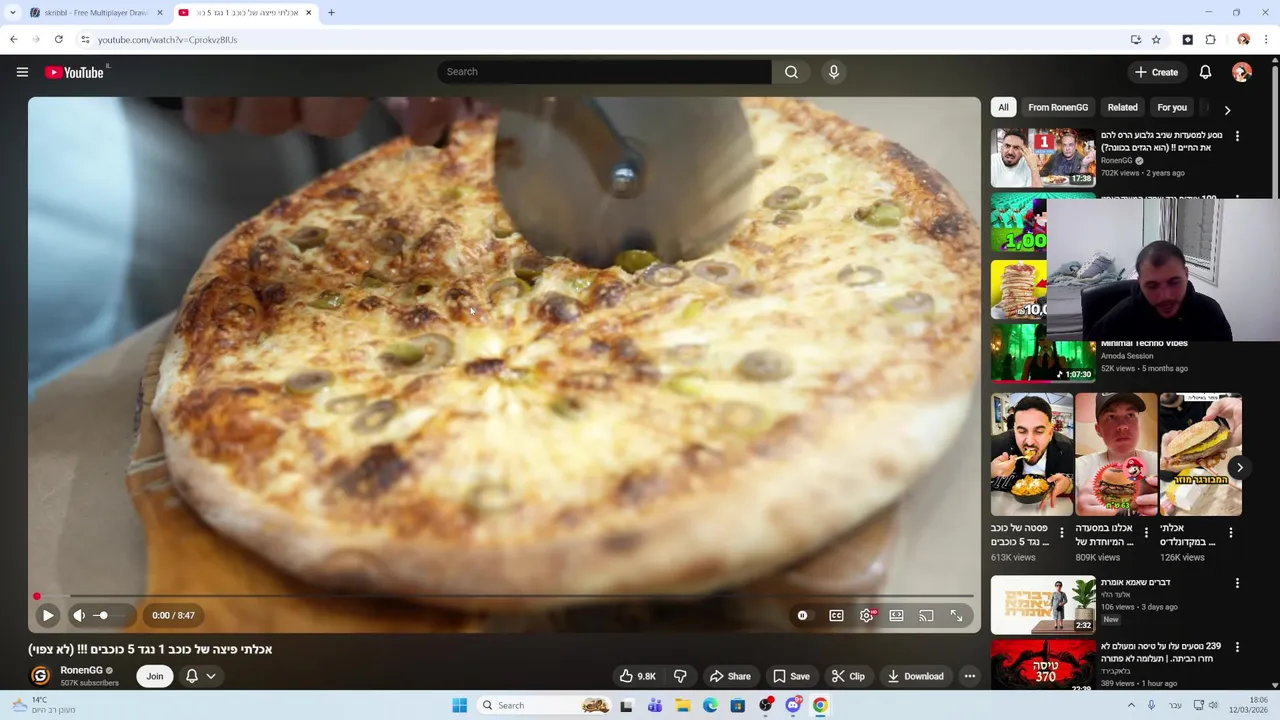
Task: Reload the current page
Action: (59, 40)
